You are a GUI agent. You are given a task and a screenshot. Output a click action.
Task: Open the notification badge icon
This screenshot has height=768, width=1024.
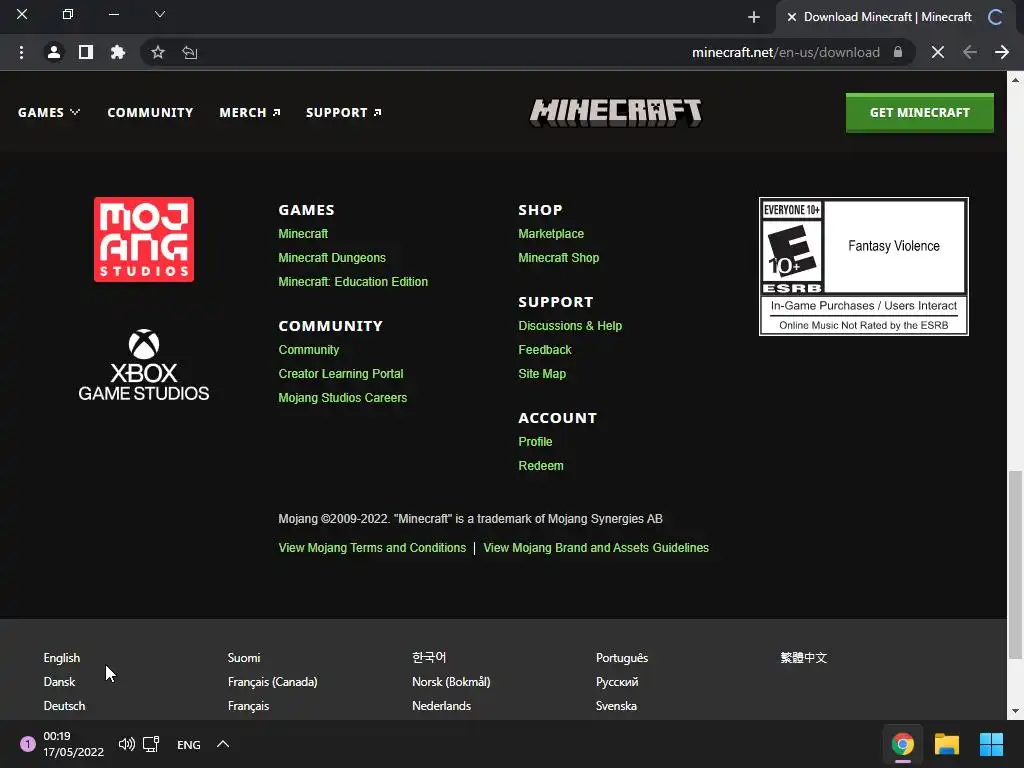click(x=27, y=744)
